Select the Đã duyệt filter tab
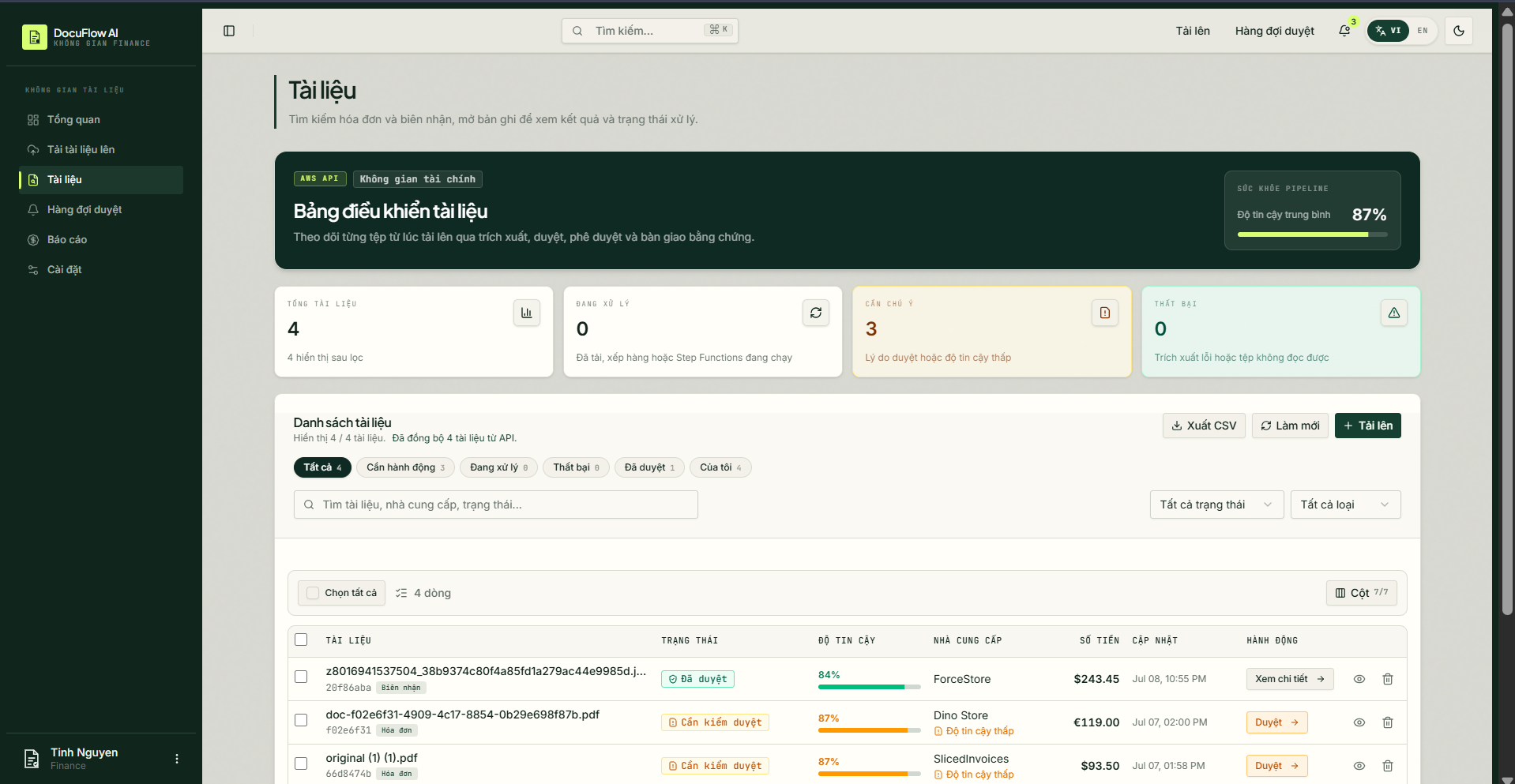This screenshot has height=784, width=1515. [649, 467]
